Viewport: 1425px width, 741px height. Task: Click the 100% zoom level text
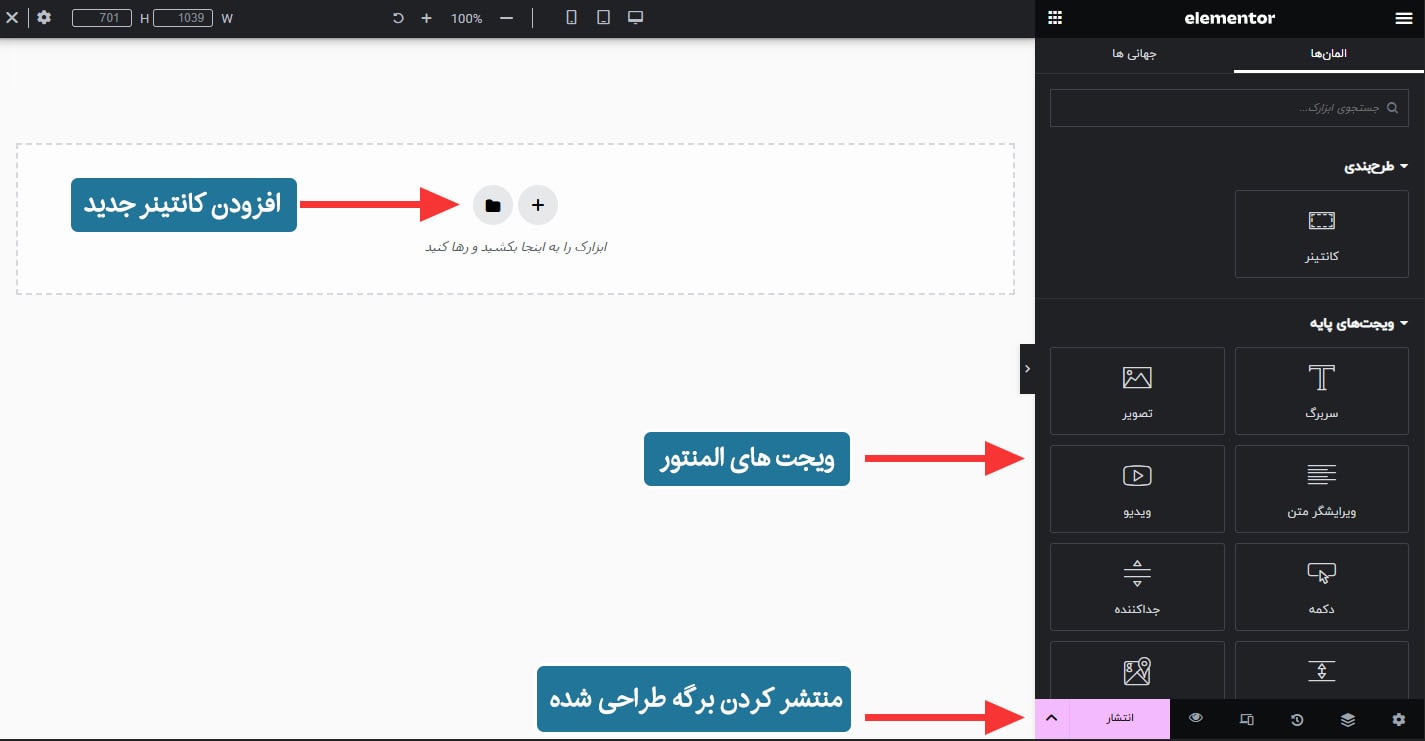(466, 18)
